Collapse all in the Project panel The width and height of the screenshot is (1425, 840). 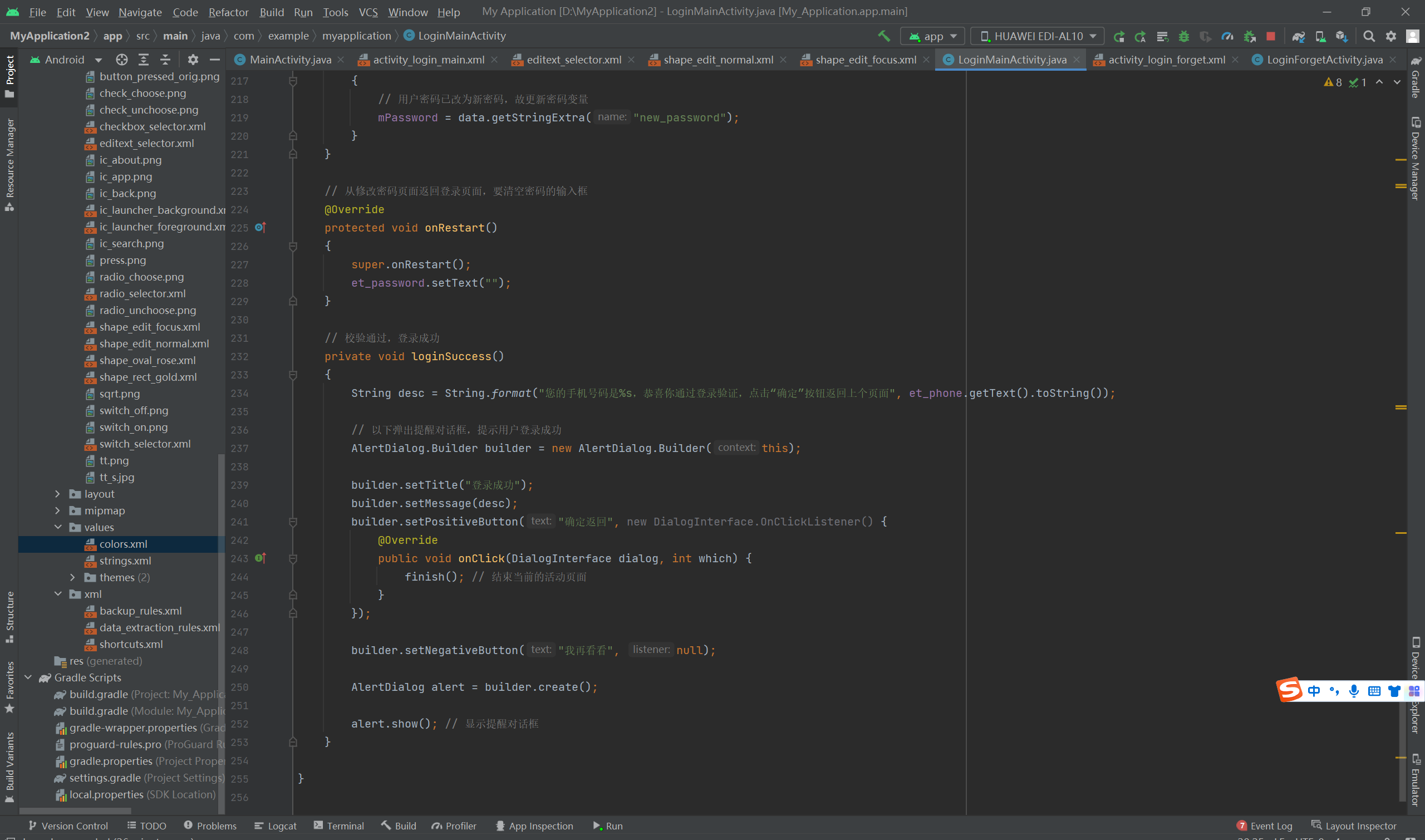(x=165, y=60)
